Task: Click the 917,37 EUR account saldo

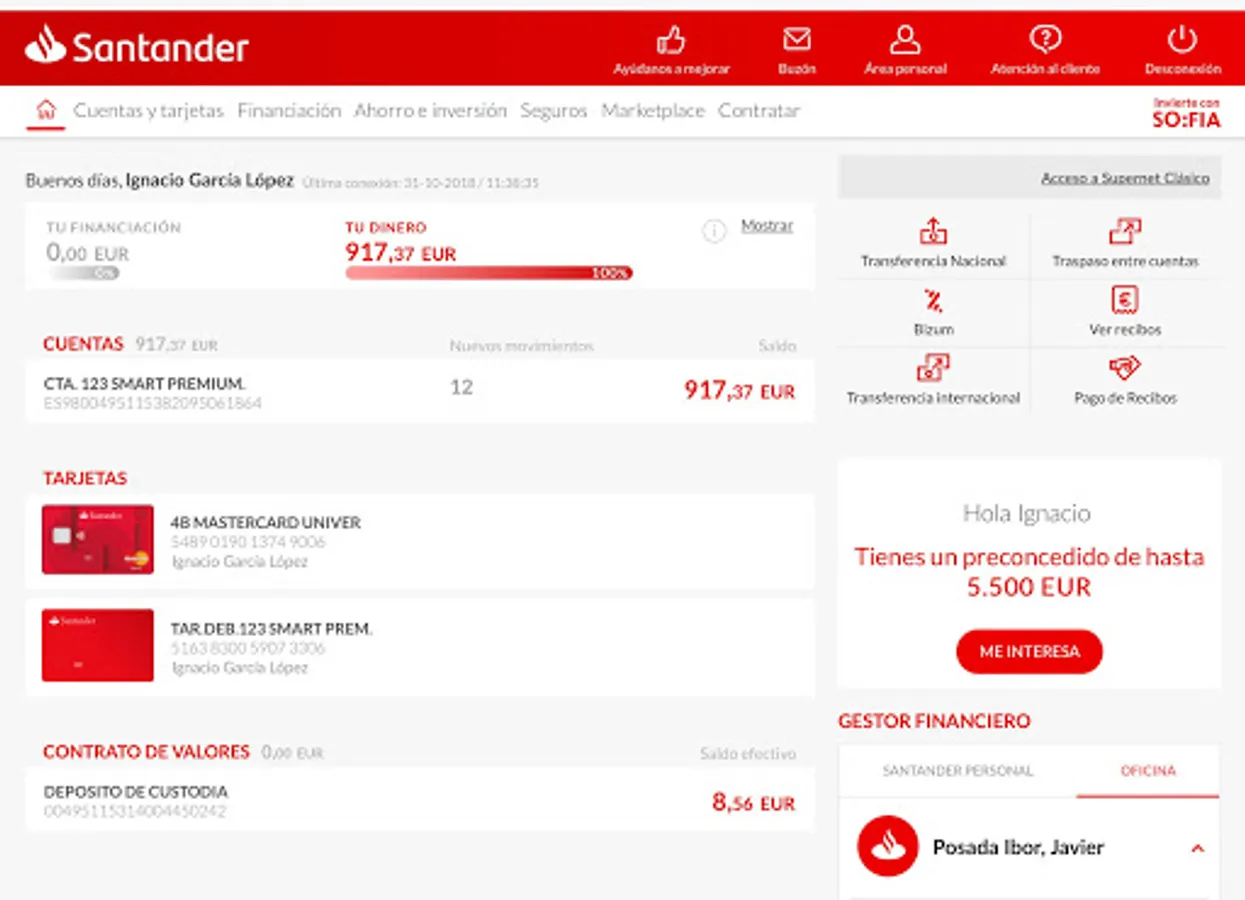Action: click(740, 390)
